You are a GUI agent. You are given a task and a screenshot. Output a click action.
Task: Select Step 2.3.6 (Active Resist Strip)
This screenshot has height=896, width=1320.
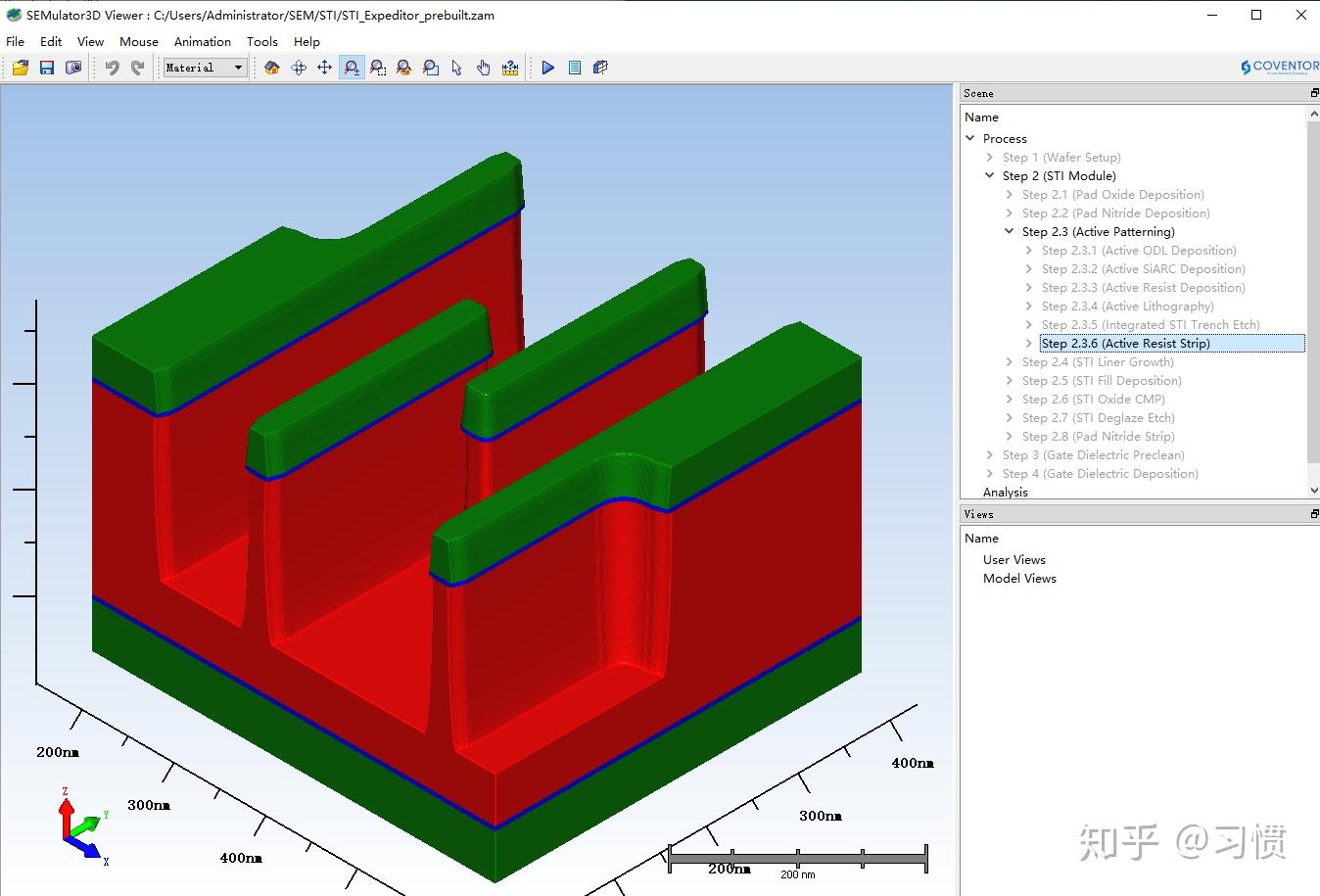click(x=1126, y=343)
